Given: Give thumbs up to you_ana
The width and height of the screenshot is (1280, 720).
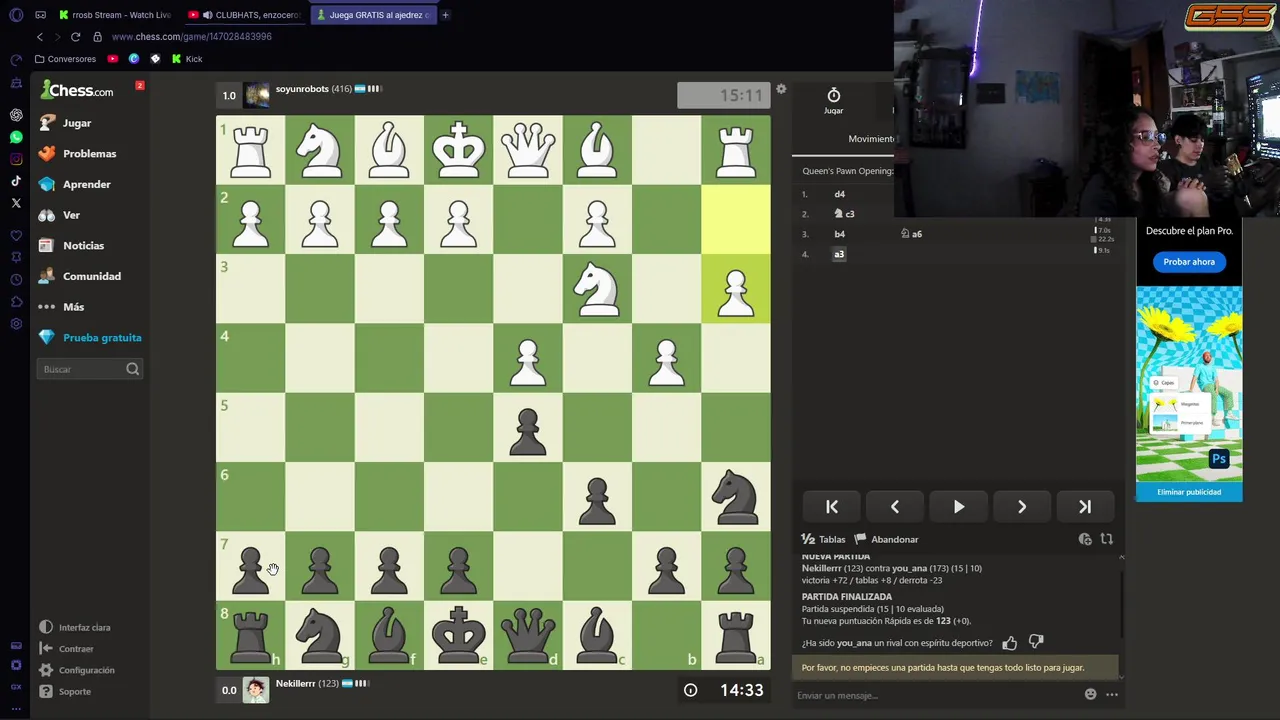Looking at the screenshot, I should (1010, 643).
